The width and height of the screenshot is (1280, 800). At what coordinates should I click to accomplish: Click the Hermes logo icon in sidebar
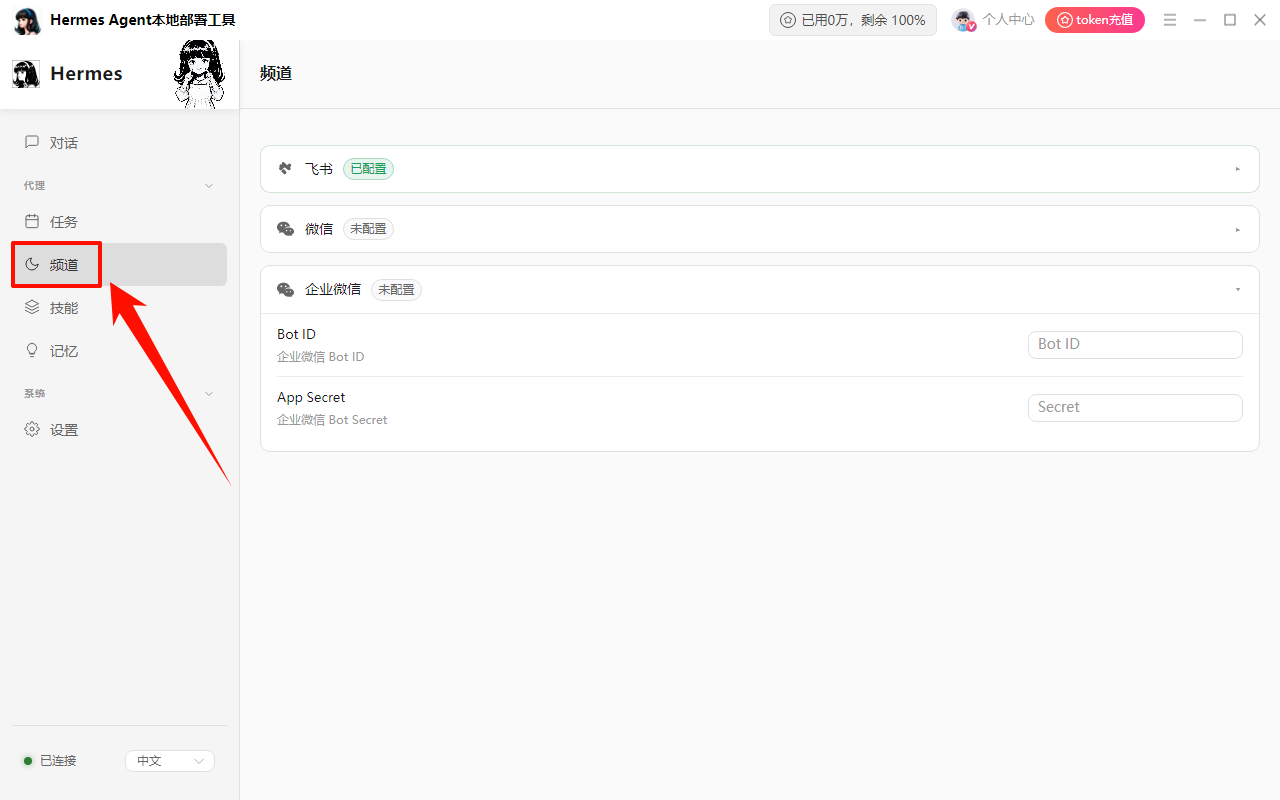point(26,73)
